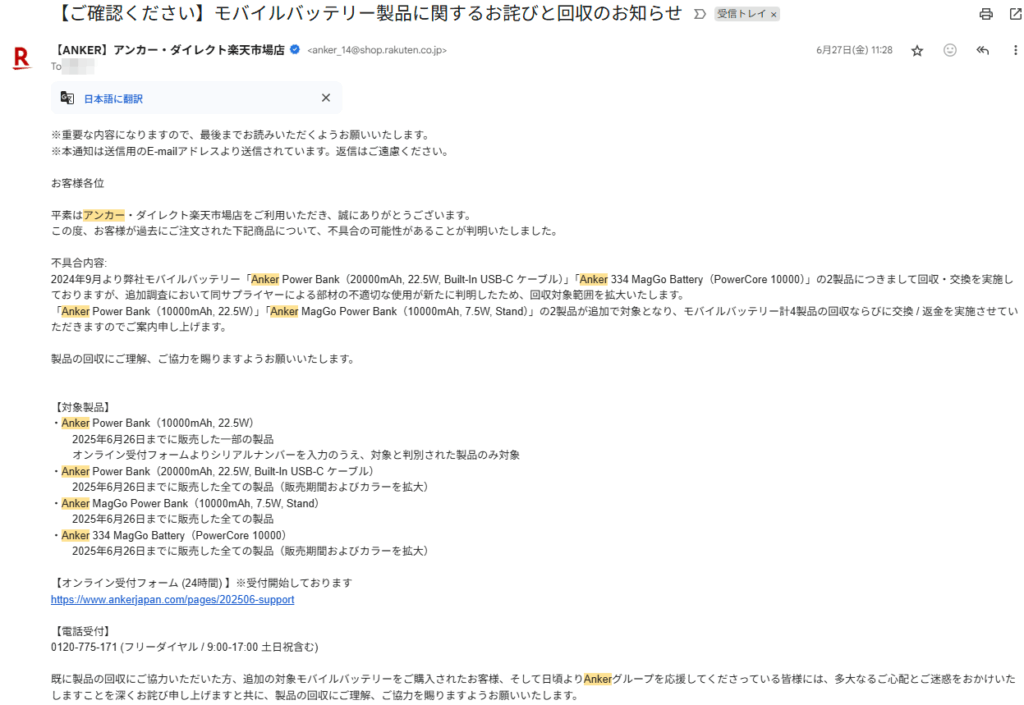
Task: Remove the 受信トレイ label with its x
Action: point(774,14)
